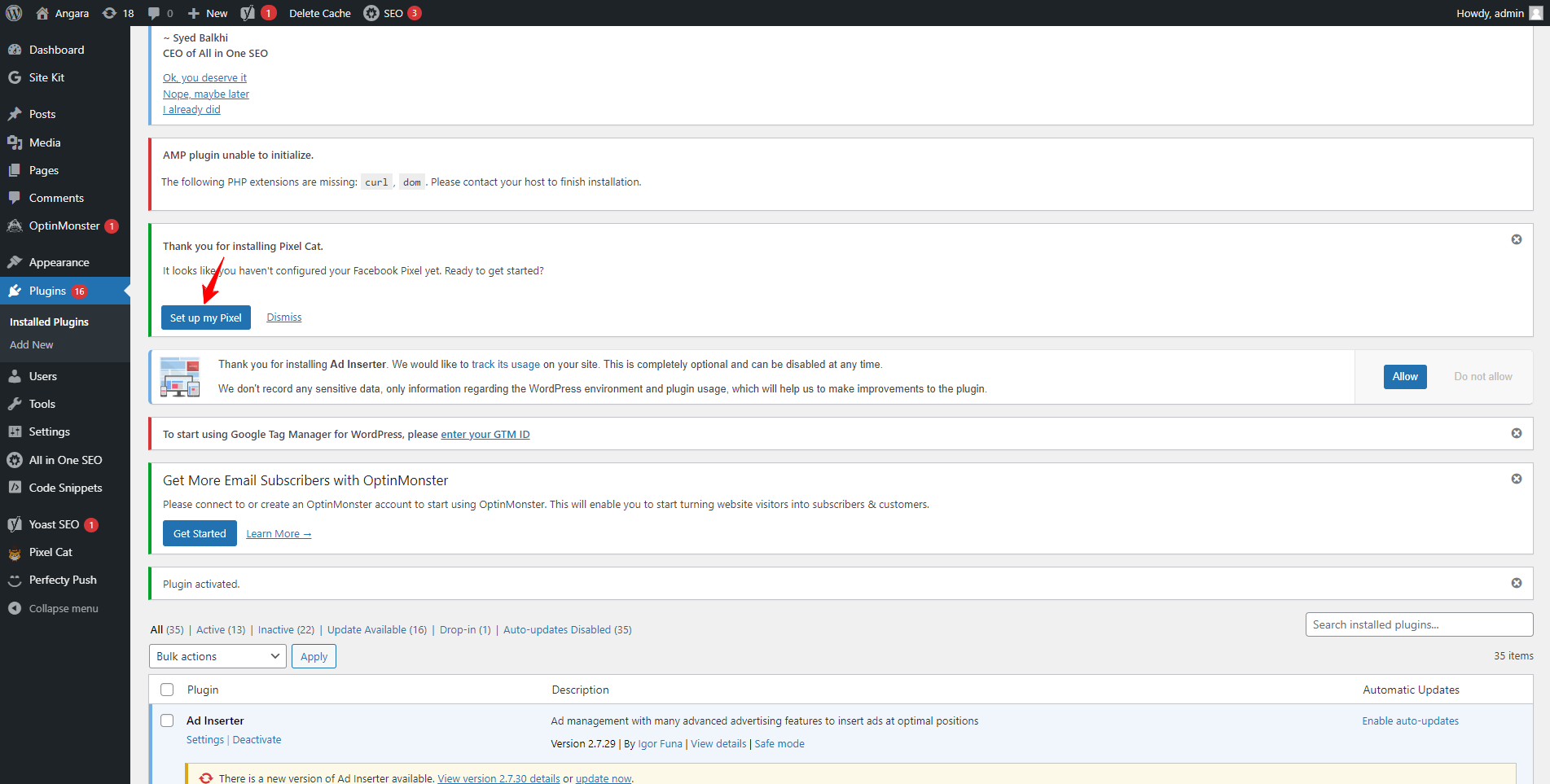Dismiss the Plugin activated notice

point(1517,583)
